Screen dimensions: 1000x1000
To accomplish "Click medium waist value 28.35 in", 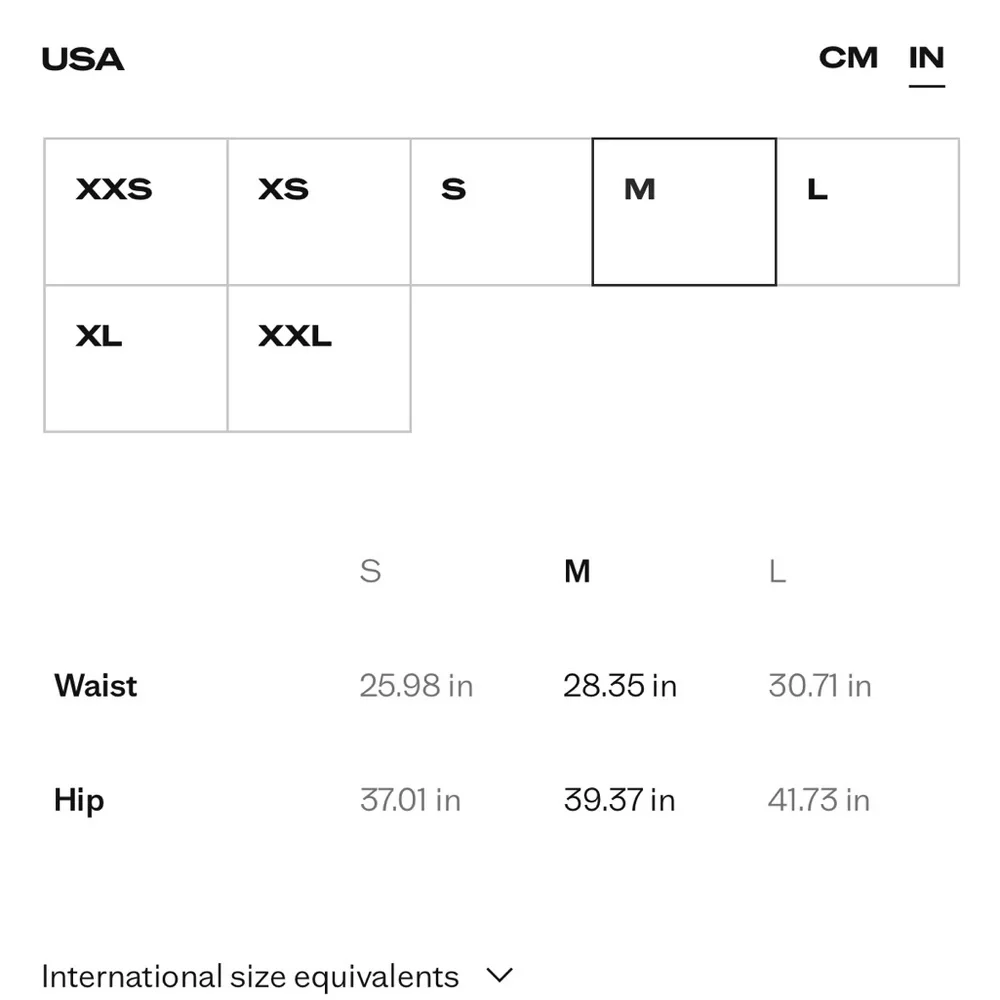I will pos(620,686).
